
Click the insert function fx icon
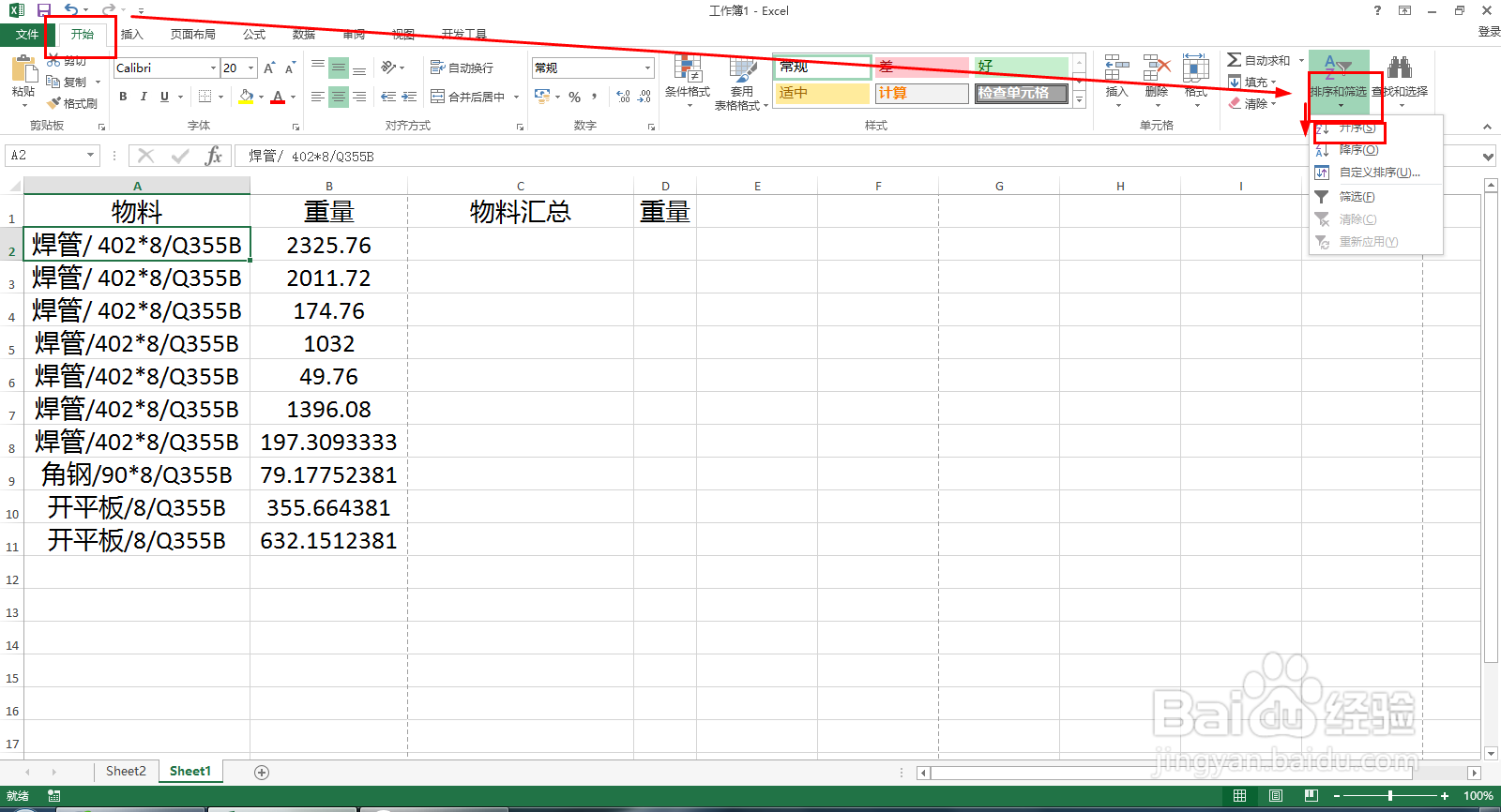pyautogui.click(x=214, y=156)
